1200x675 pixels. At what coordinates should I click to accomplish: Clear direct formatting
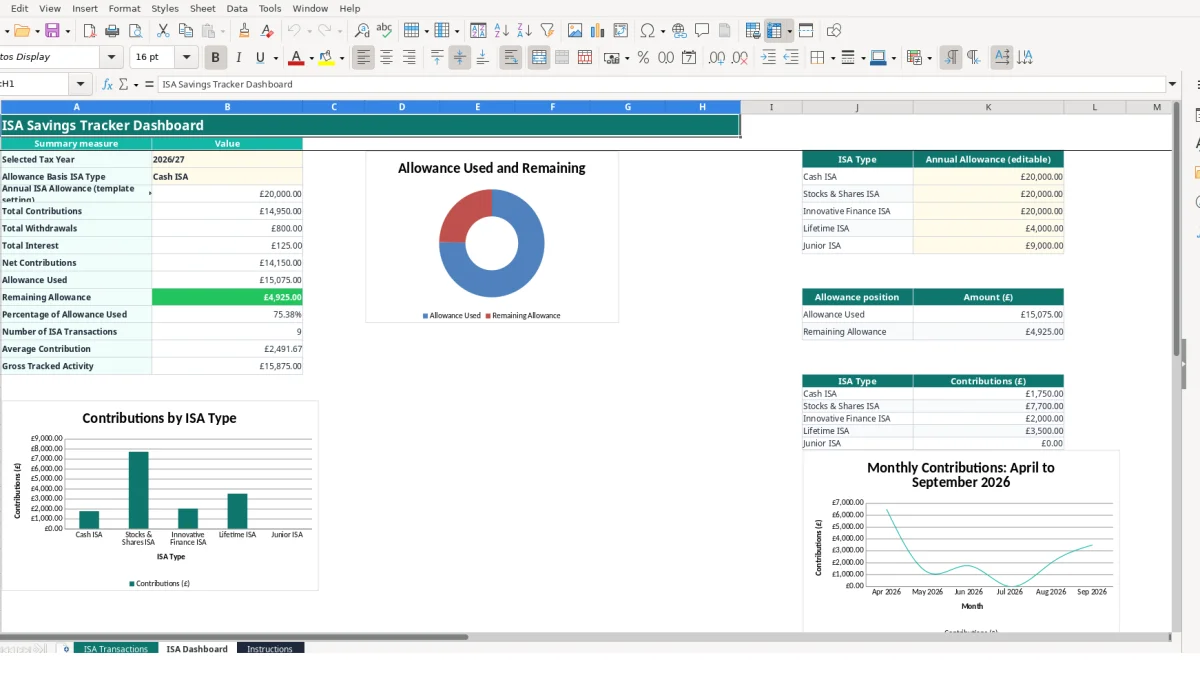[266, 31]
